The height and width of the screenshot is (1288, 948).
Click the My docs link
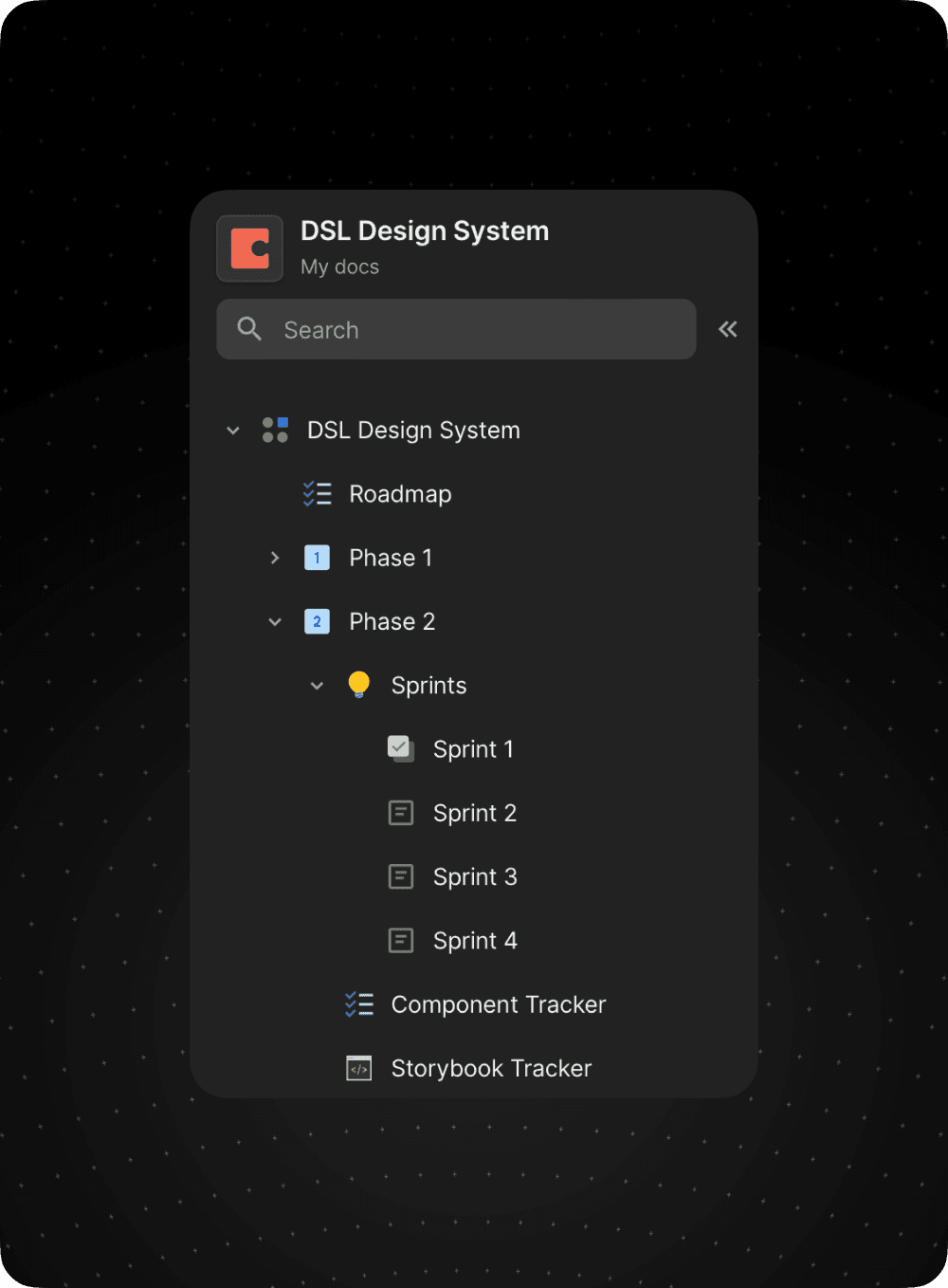pyautogui.click(x=339, y=267)
